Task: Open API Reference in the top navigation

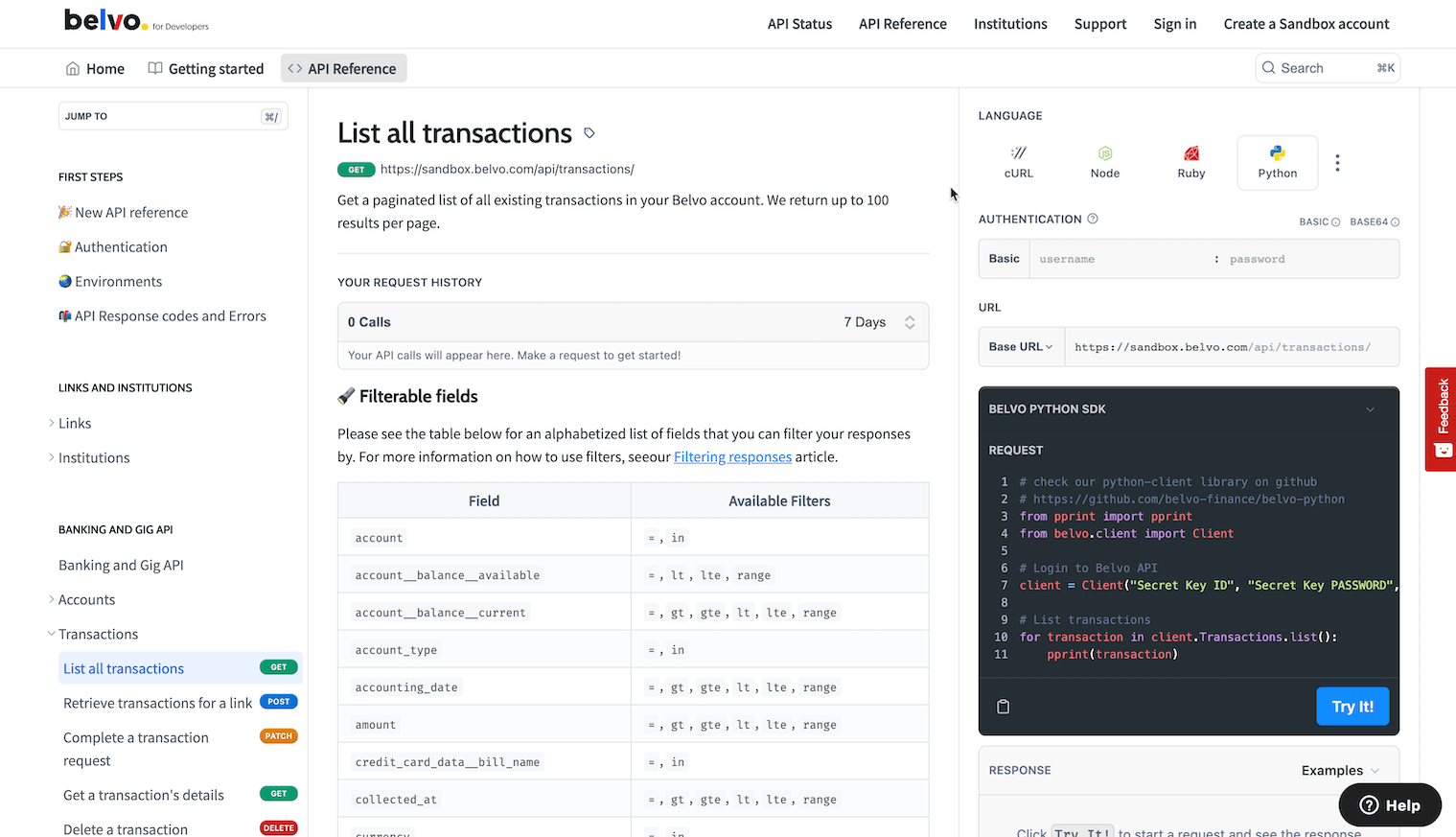Action: click(x=902, y=24)
